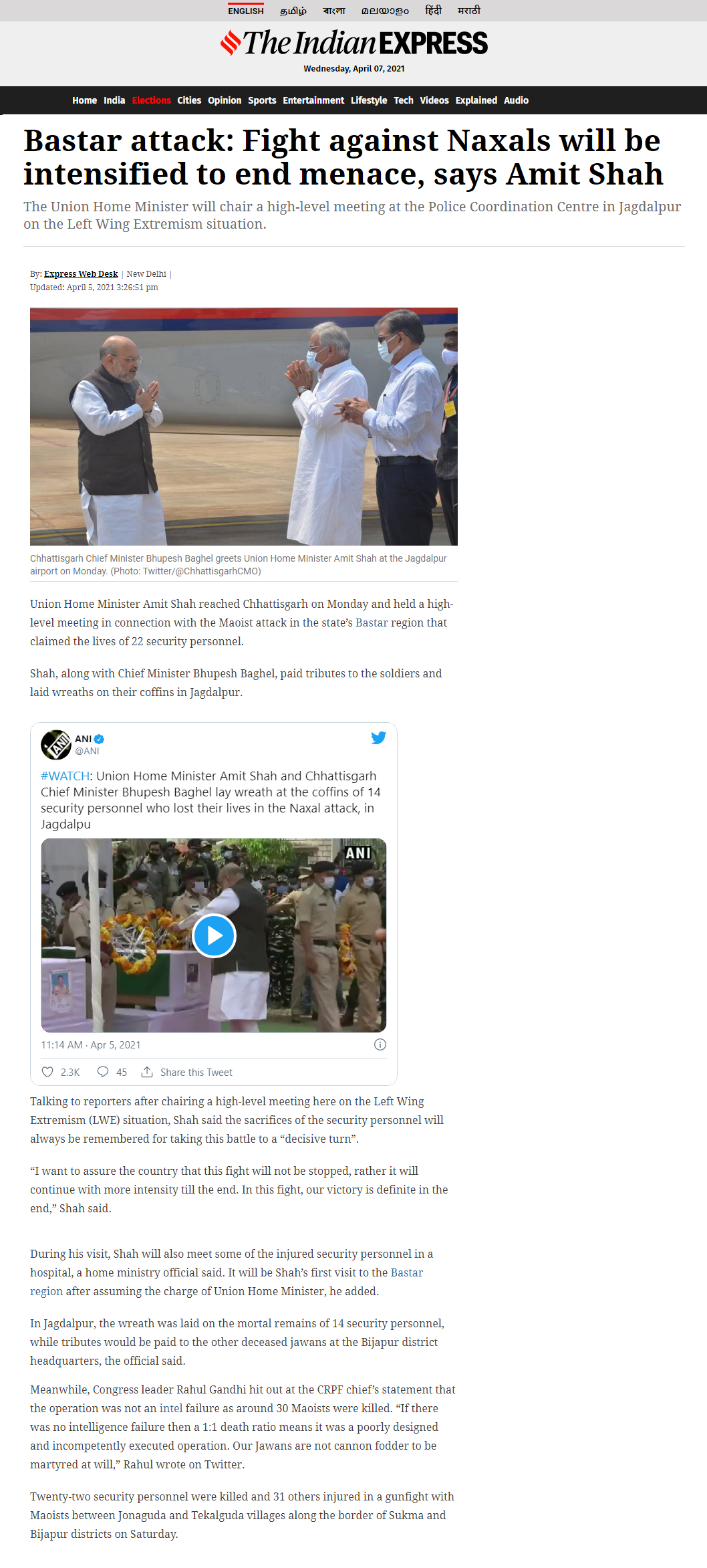This screenshot has height=1568, width=707.
Task: Like the ANI tweet heart icon
Action: 47,1072
